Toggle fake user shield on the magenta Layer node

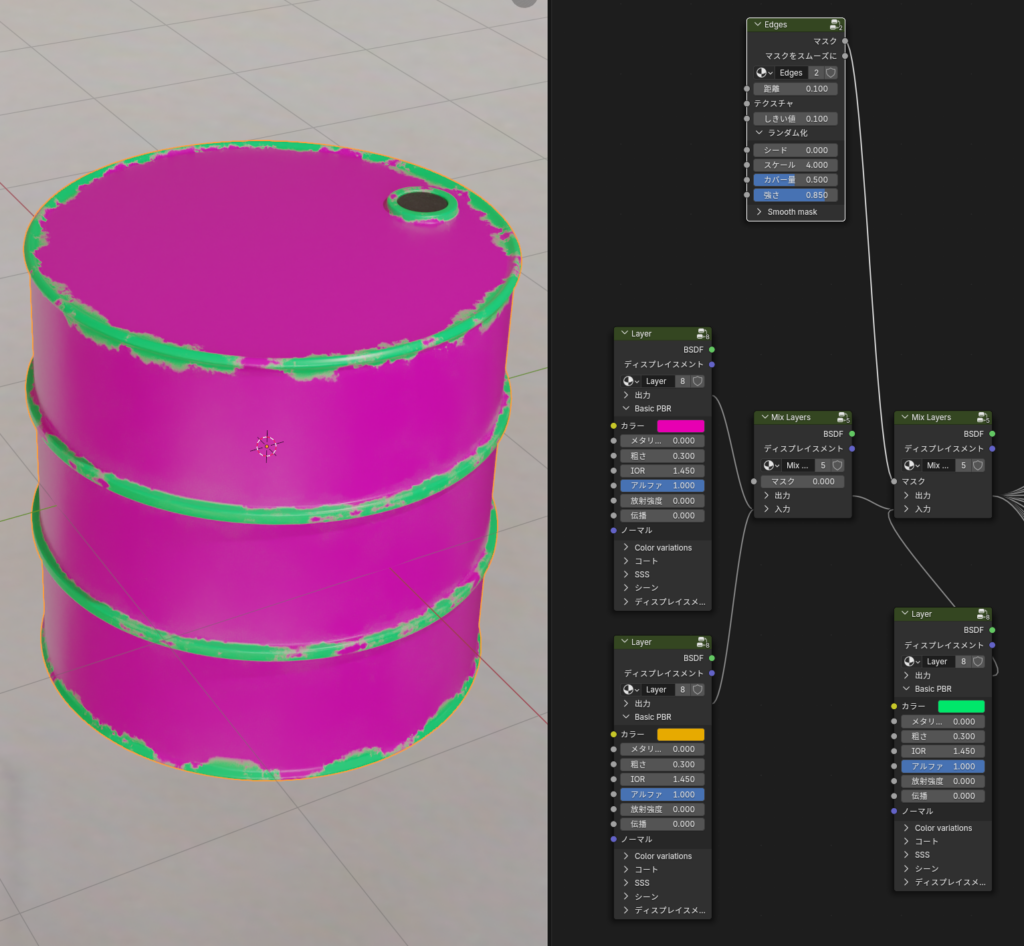click(x=698, y=381)
